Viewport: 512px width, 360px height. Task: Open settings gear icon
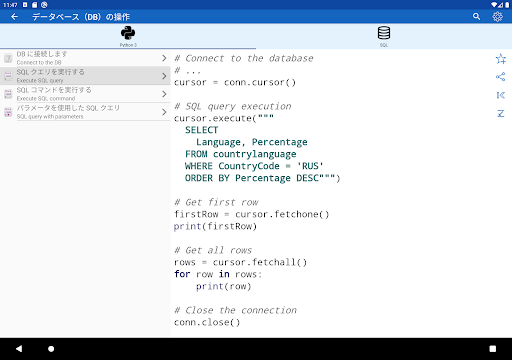pos(497,17)
